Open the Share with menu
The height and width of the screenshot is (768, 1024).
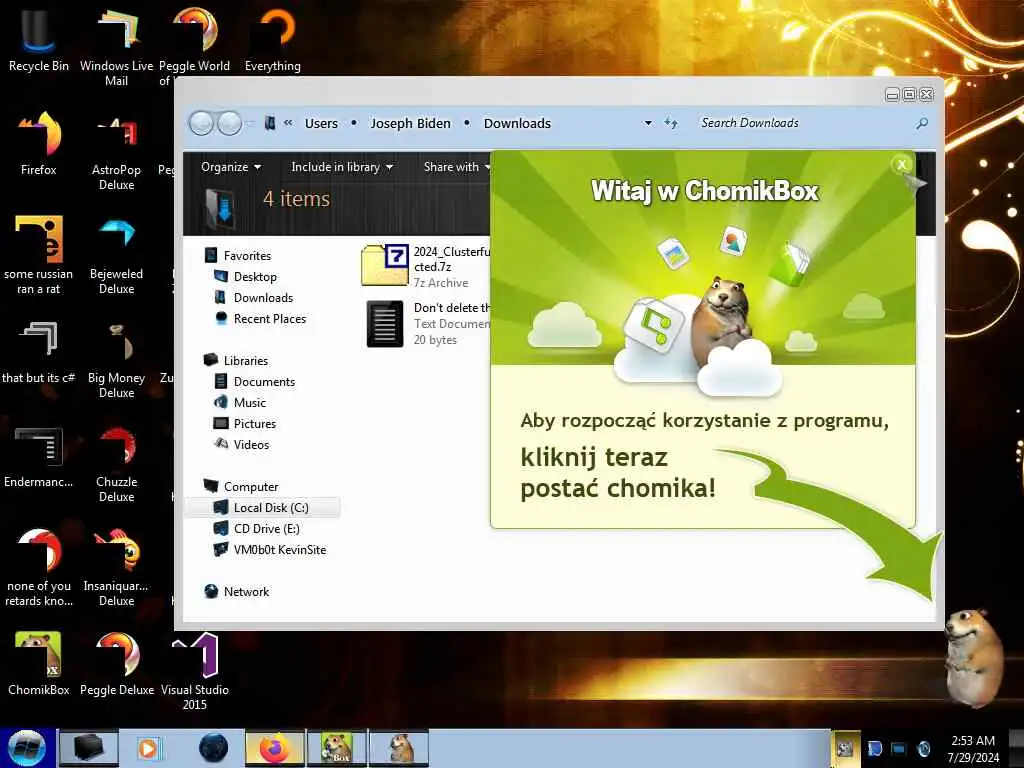(x=456, y=167)
